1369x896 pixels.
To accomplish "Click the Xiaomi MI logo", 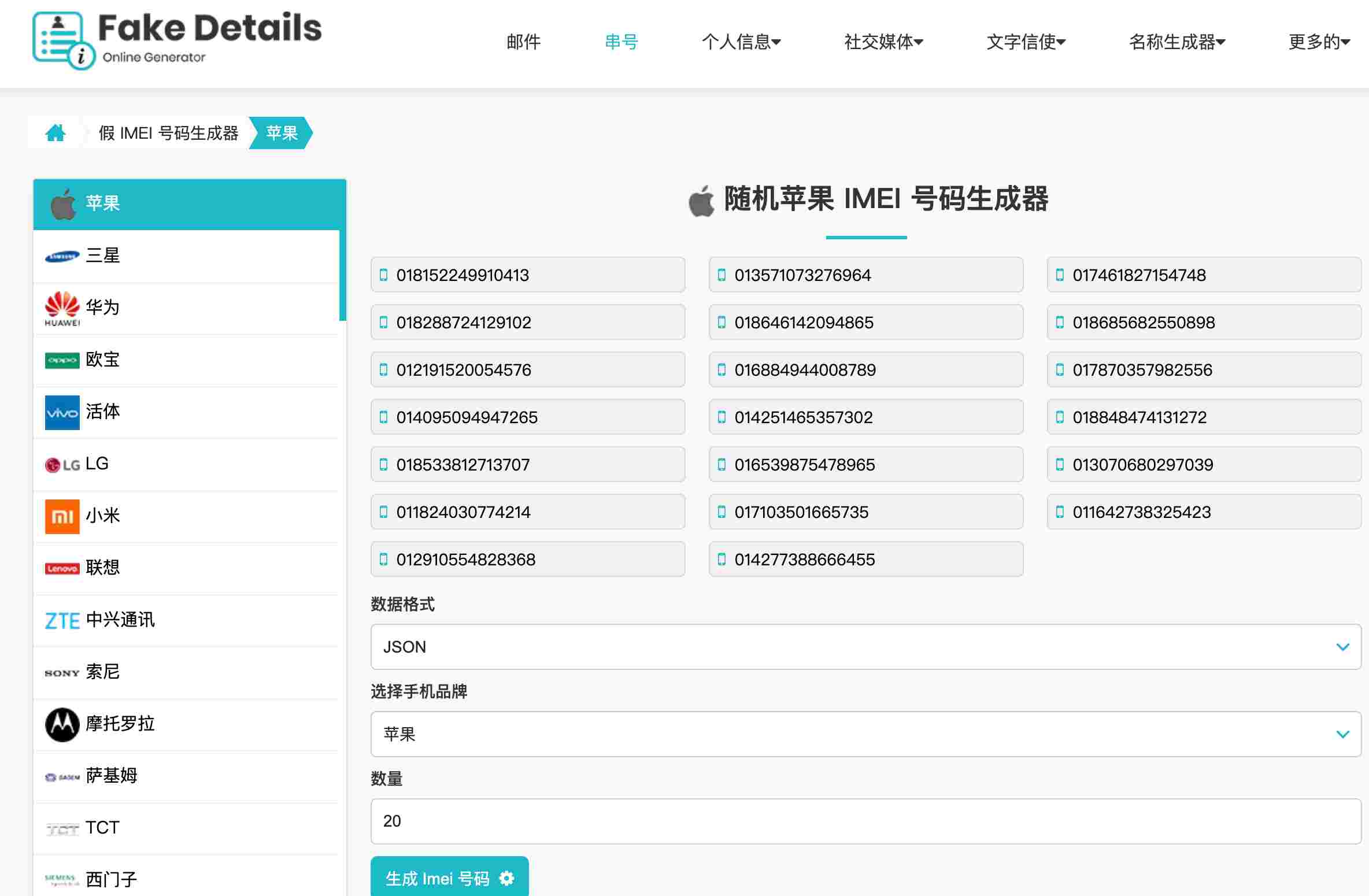I will [62, 516].
